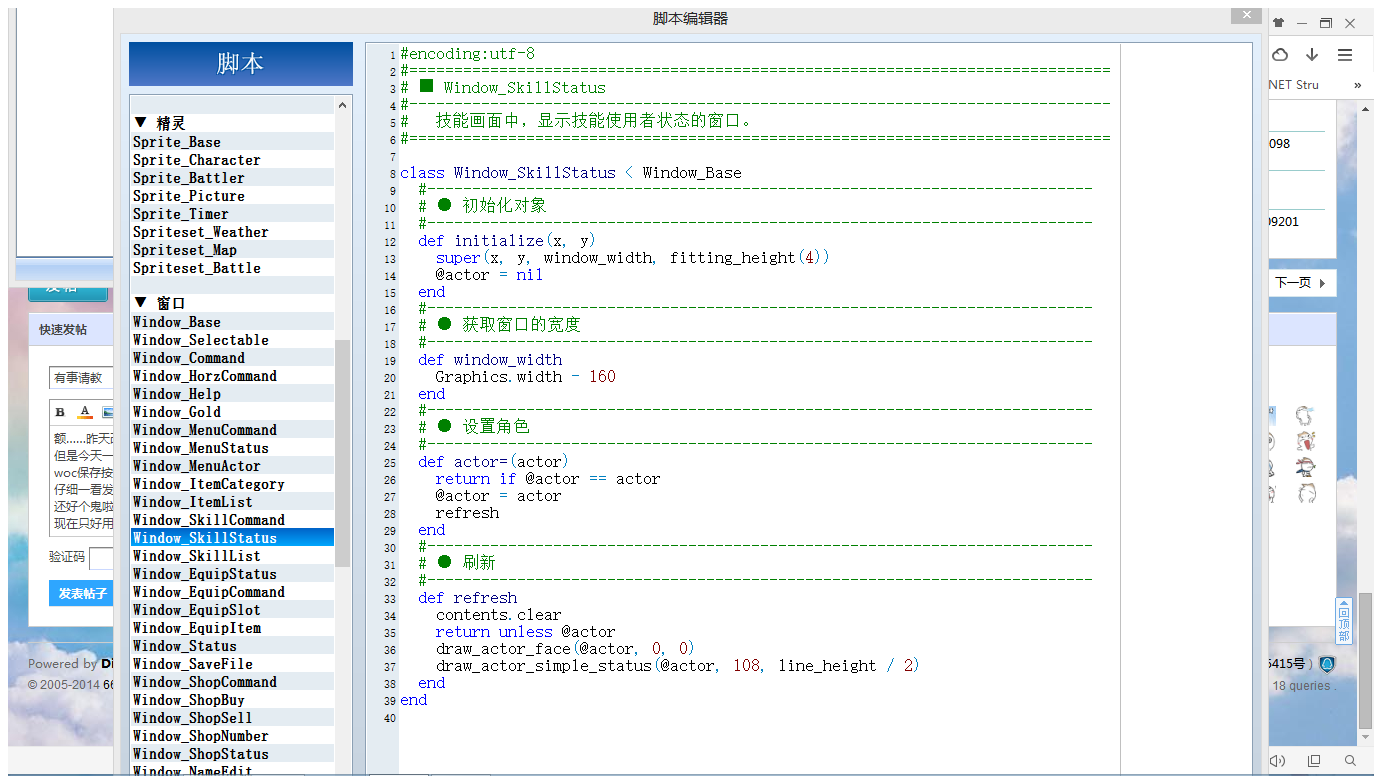This screenshot has height=784, width=1382.
Task: Select Window_SaveFile script entry
Action: tap(232, 664)
